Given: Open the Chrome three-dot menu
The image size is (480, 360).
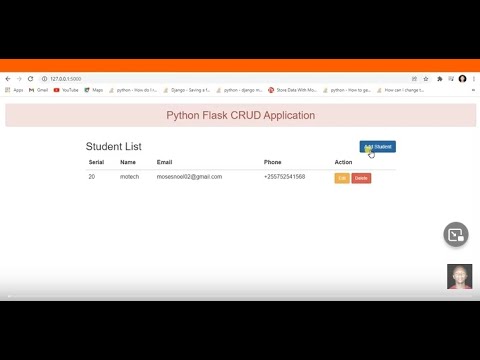Looking at the screenshot, I should point(474,79).
